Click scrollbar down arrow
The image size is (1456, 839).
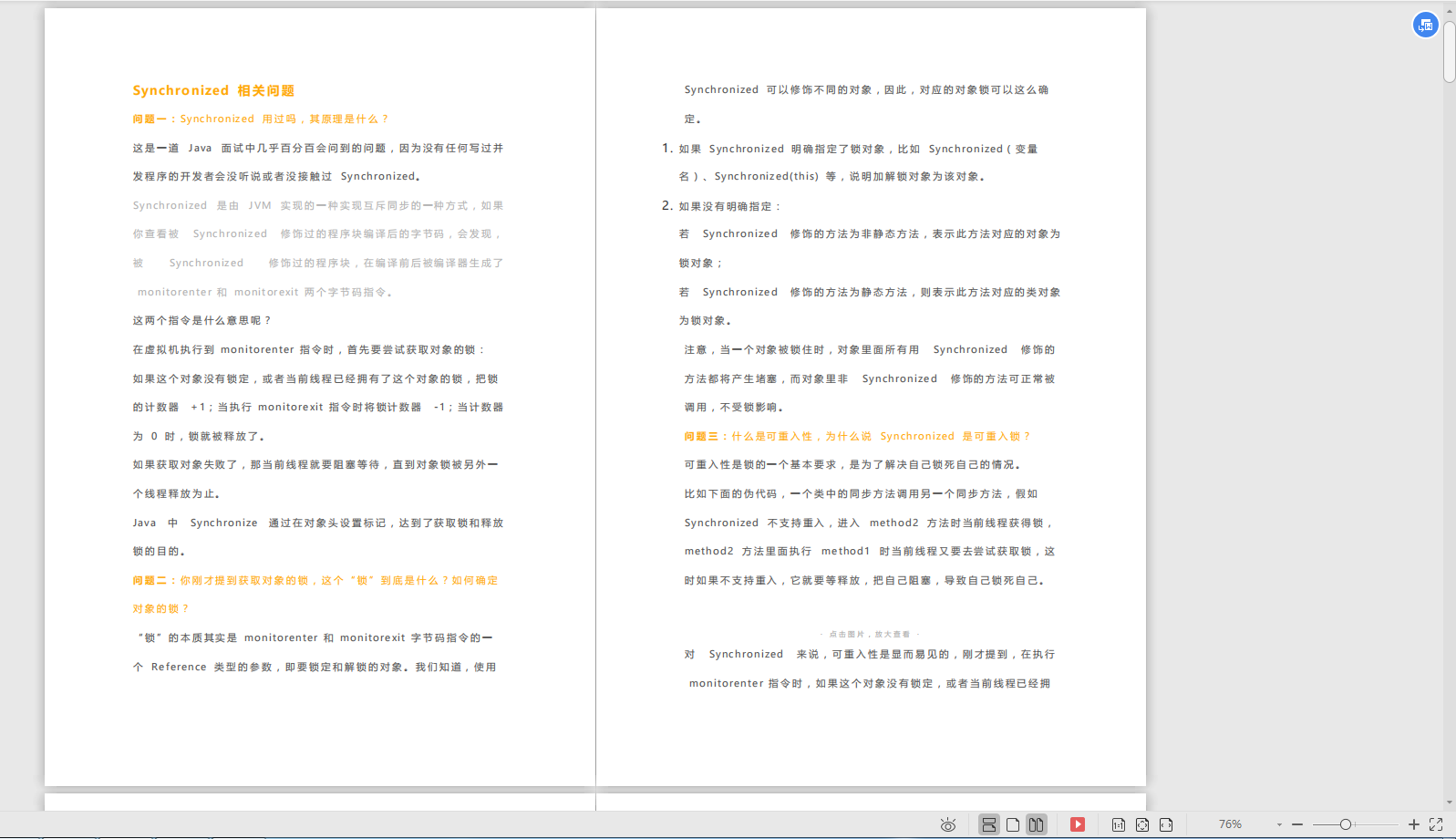coord(1450,803)
